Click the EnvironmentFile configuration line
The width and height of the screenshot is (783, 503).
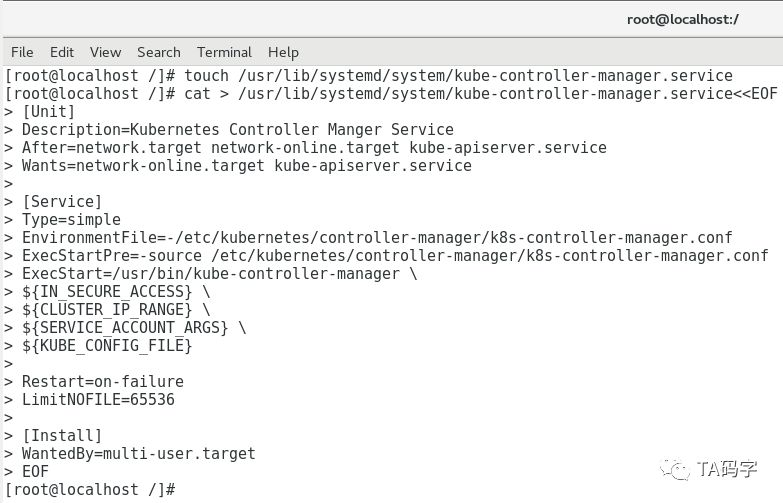tap(377, 237)
